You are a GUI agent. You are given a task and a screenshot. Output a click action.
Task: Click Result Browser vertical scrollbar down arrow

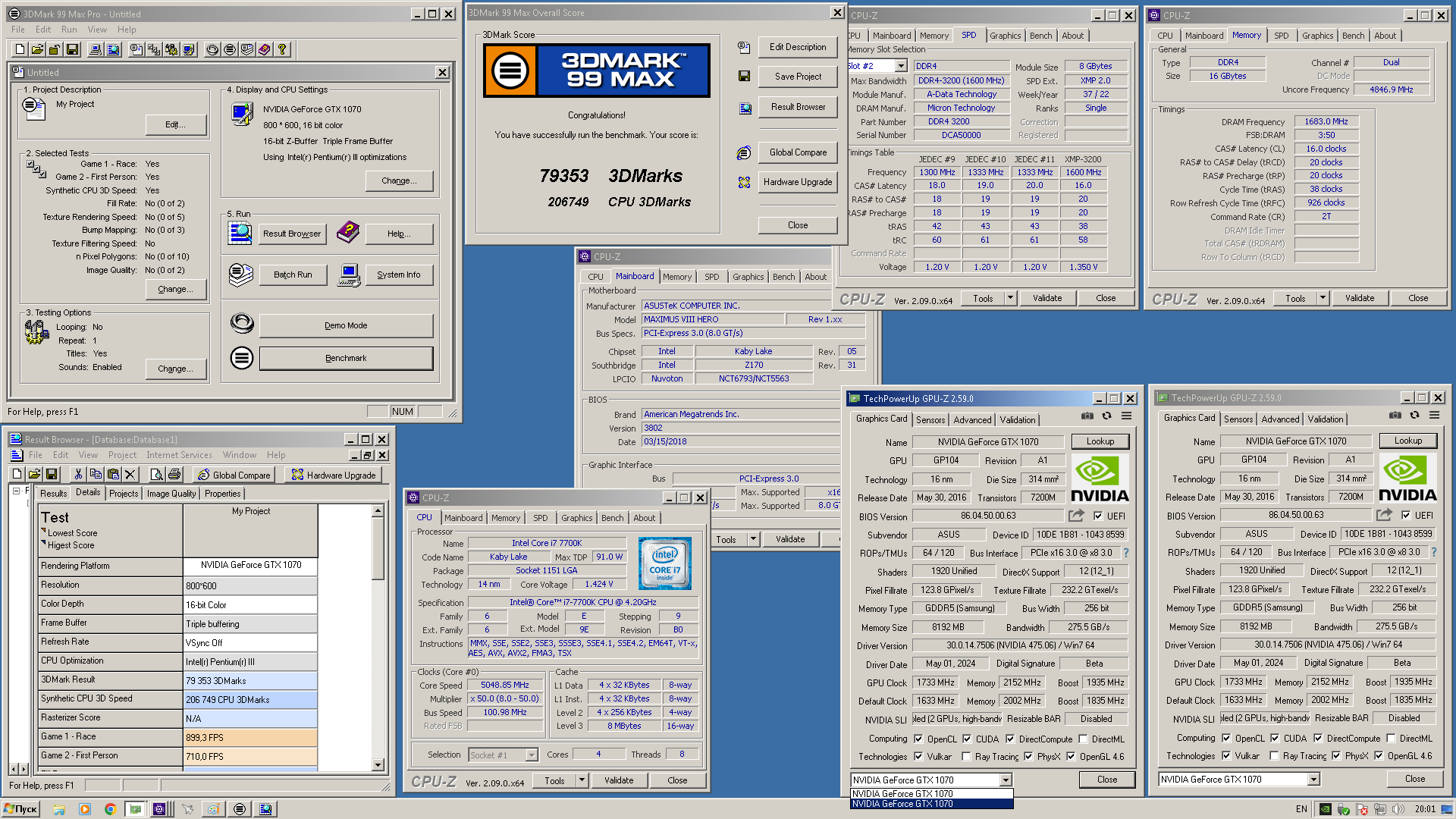point(378,765)
